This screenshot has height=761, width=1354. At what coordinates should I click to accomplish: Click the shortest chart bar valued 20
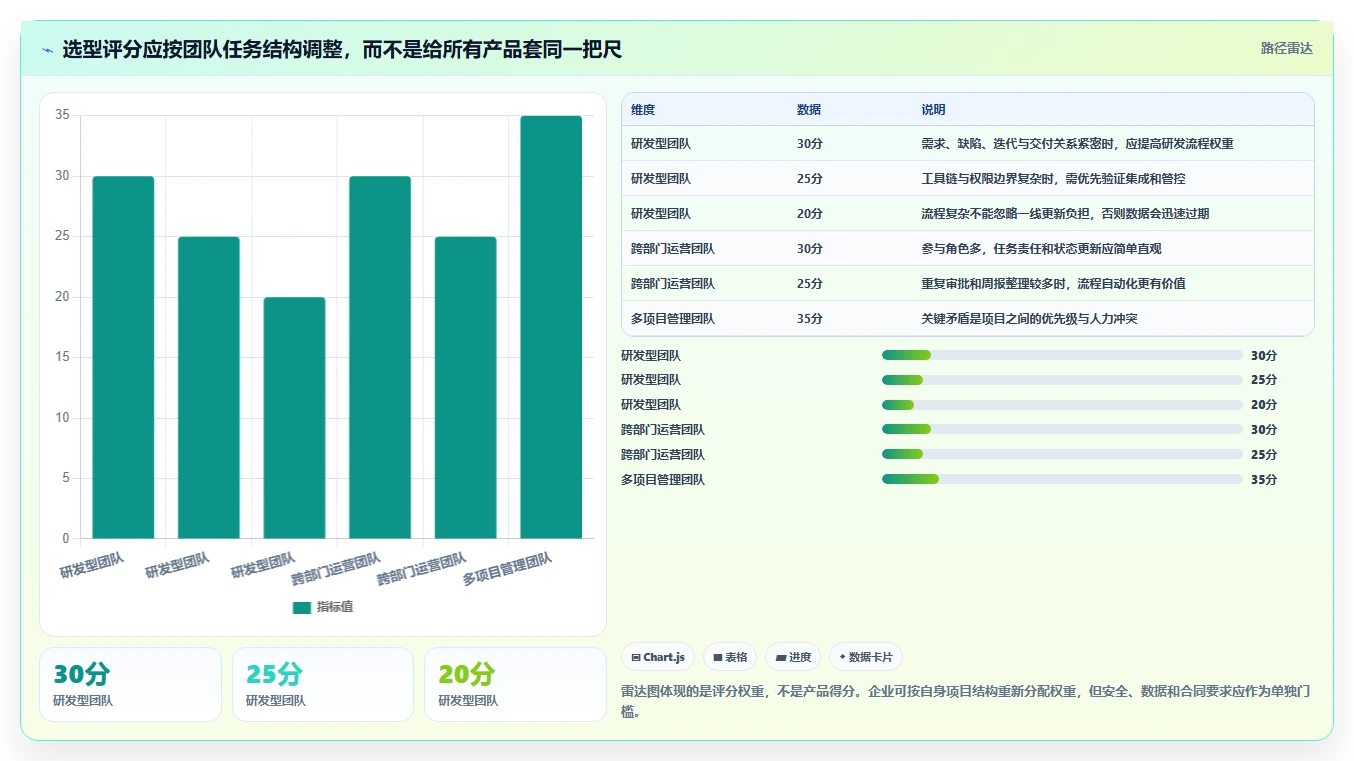(294, 418)
